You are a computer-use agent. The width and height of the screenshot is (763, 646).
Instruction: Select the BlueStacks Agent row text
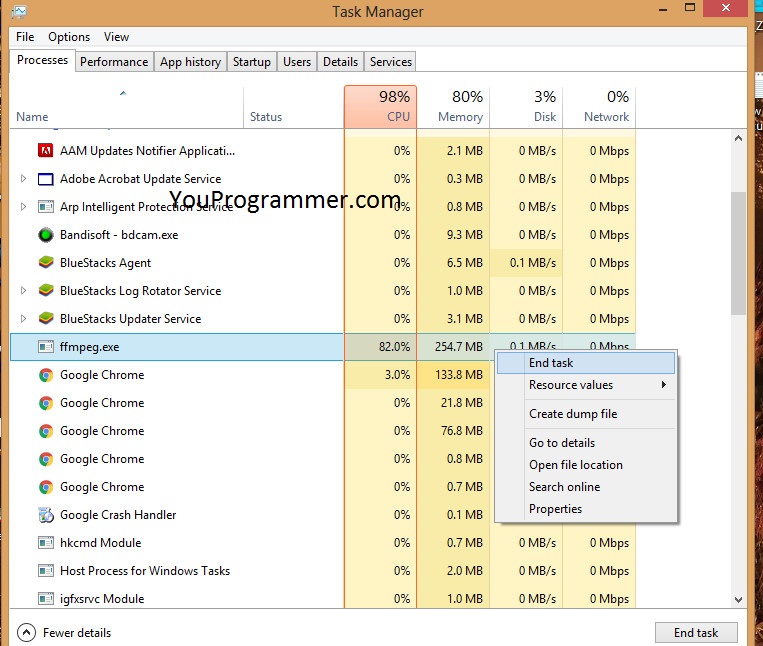[106, 263]
